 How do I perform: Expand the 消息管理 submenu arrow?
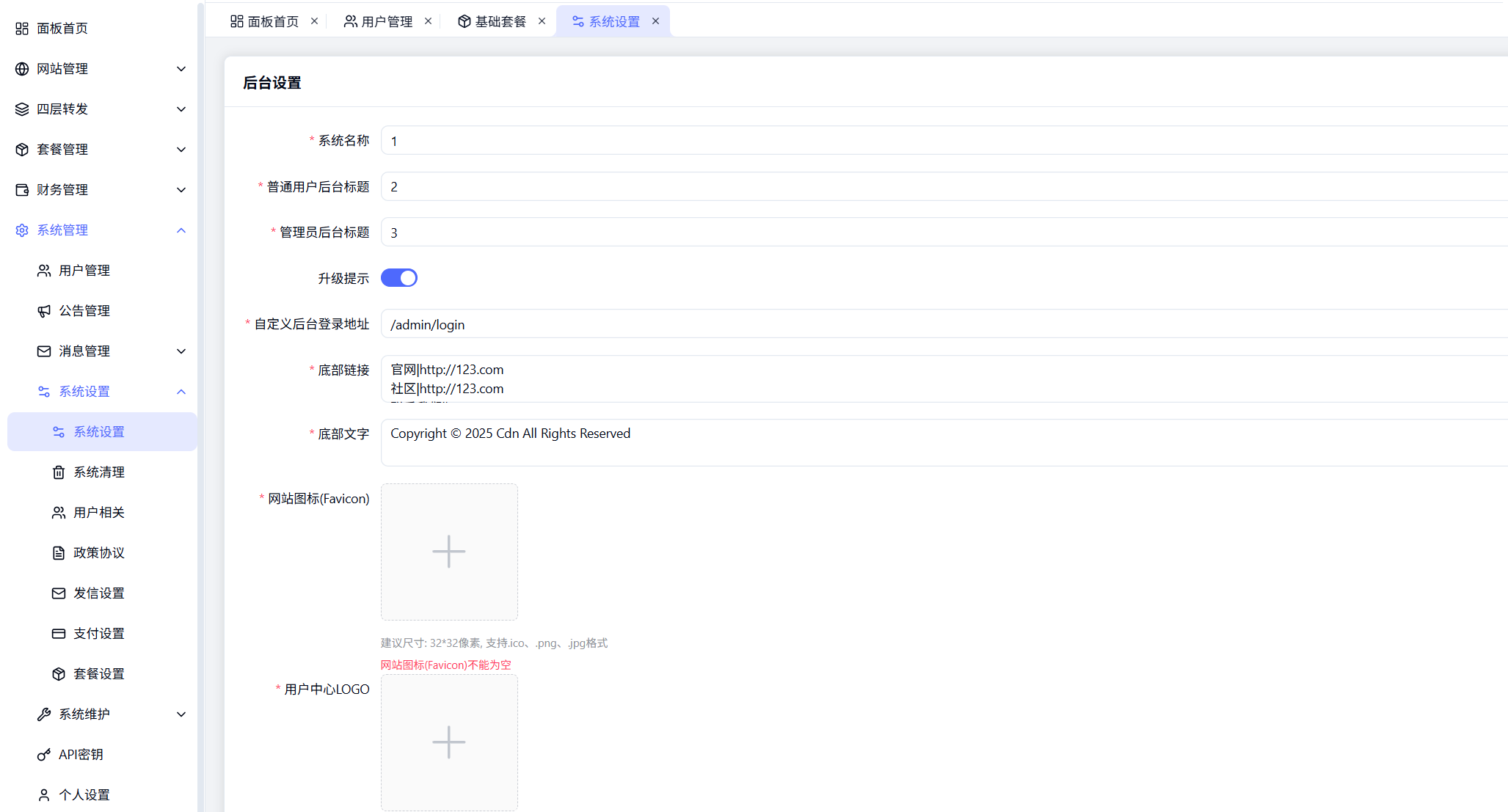tap(181, 351)
